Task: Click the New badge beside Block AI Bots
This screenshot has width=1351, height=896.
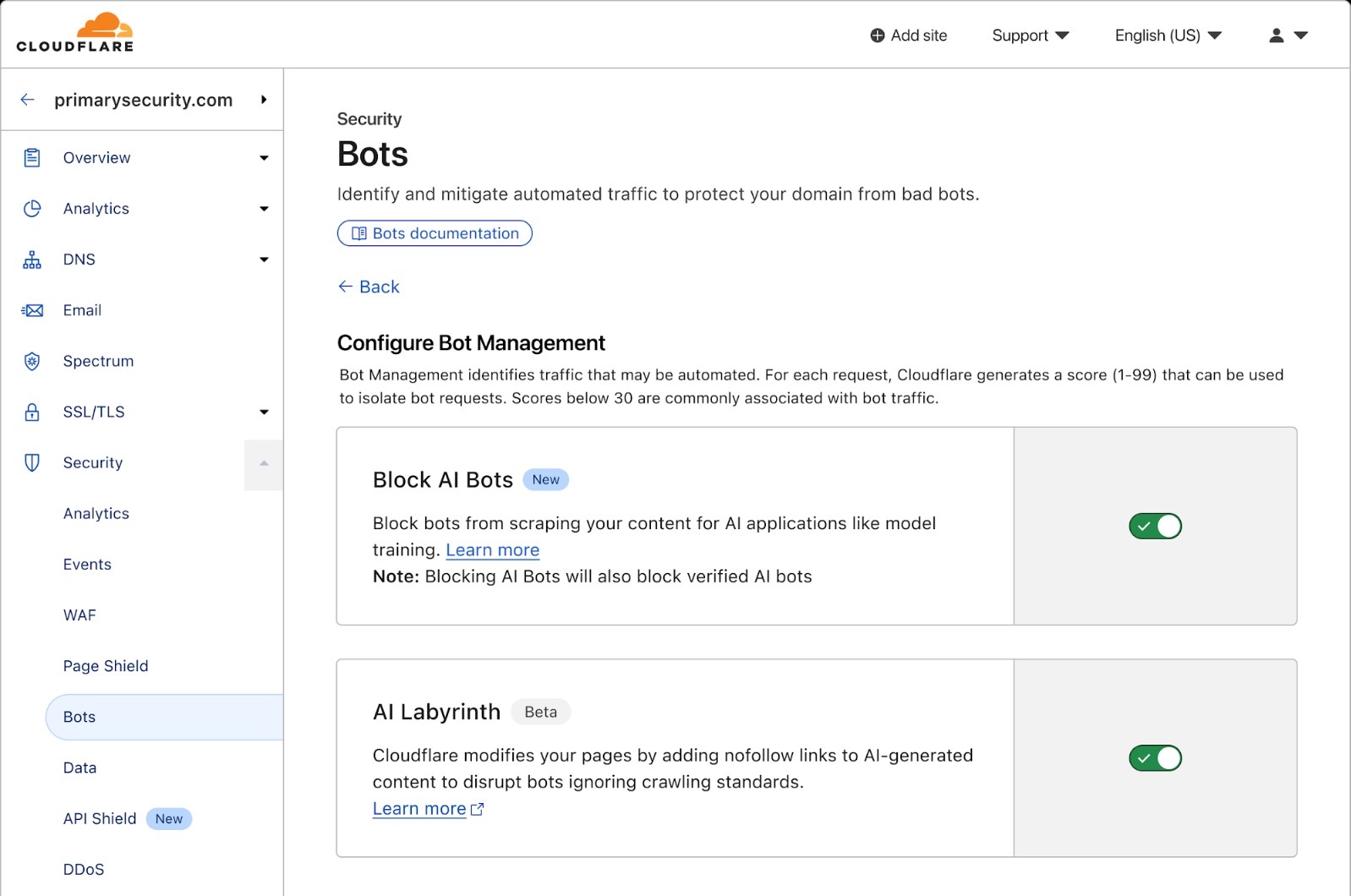Action: [546, 480]
